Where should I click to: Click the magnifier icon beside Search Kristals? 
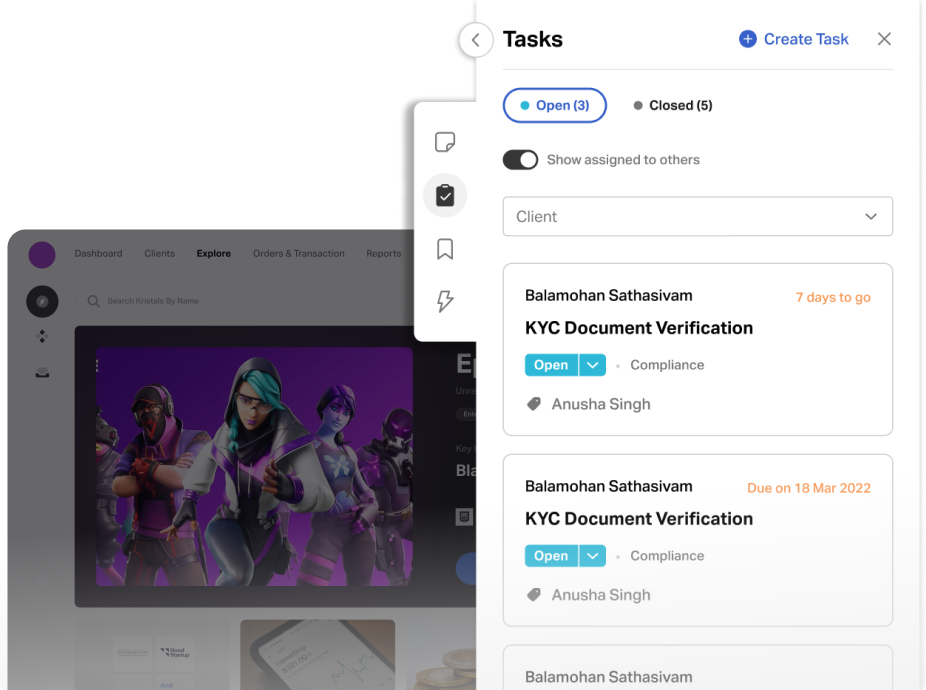point(93,301)
